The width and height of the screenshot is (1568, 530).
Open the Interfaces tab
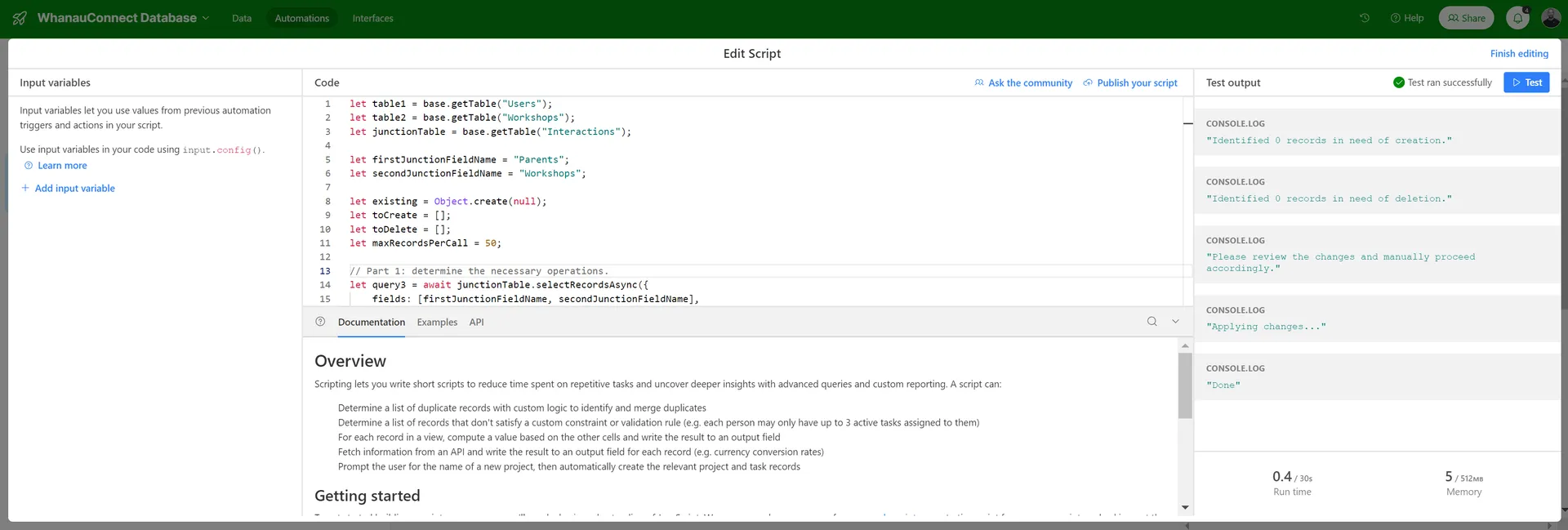372,18
